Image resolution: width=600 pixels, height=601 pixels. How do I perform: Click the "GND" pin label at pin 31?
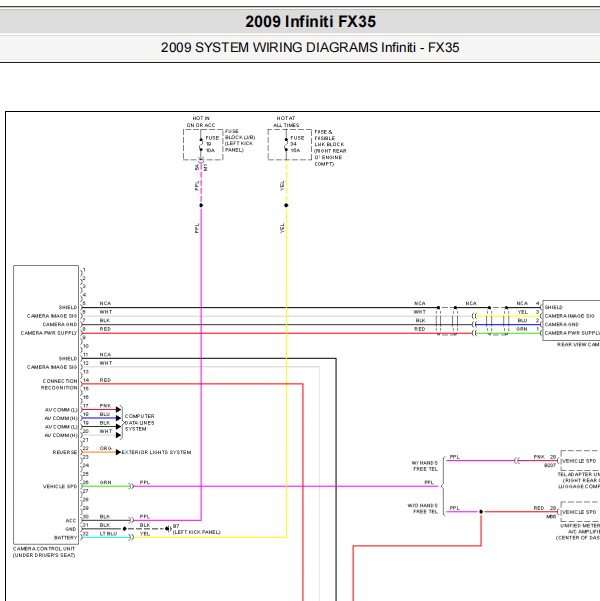point(71,529)
